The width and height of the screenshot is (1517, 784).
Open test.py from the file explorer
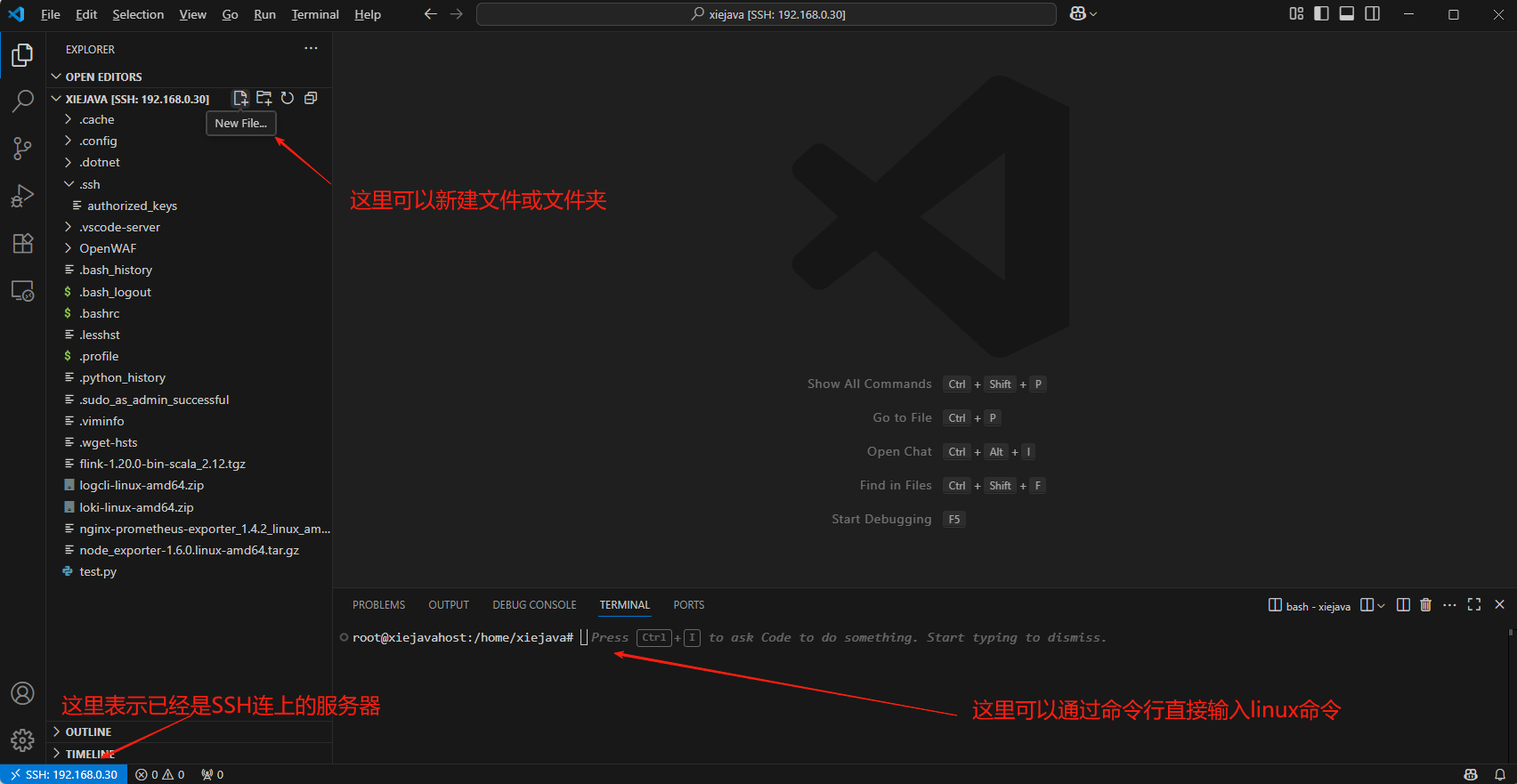tap(98, 571)
